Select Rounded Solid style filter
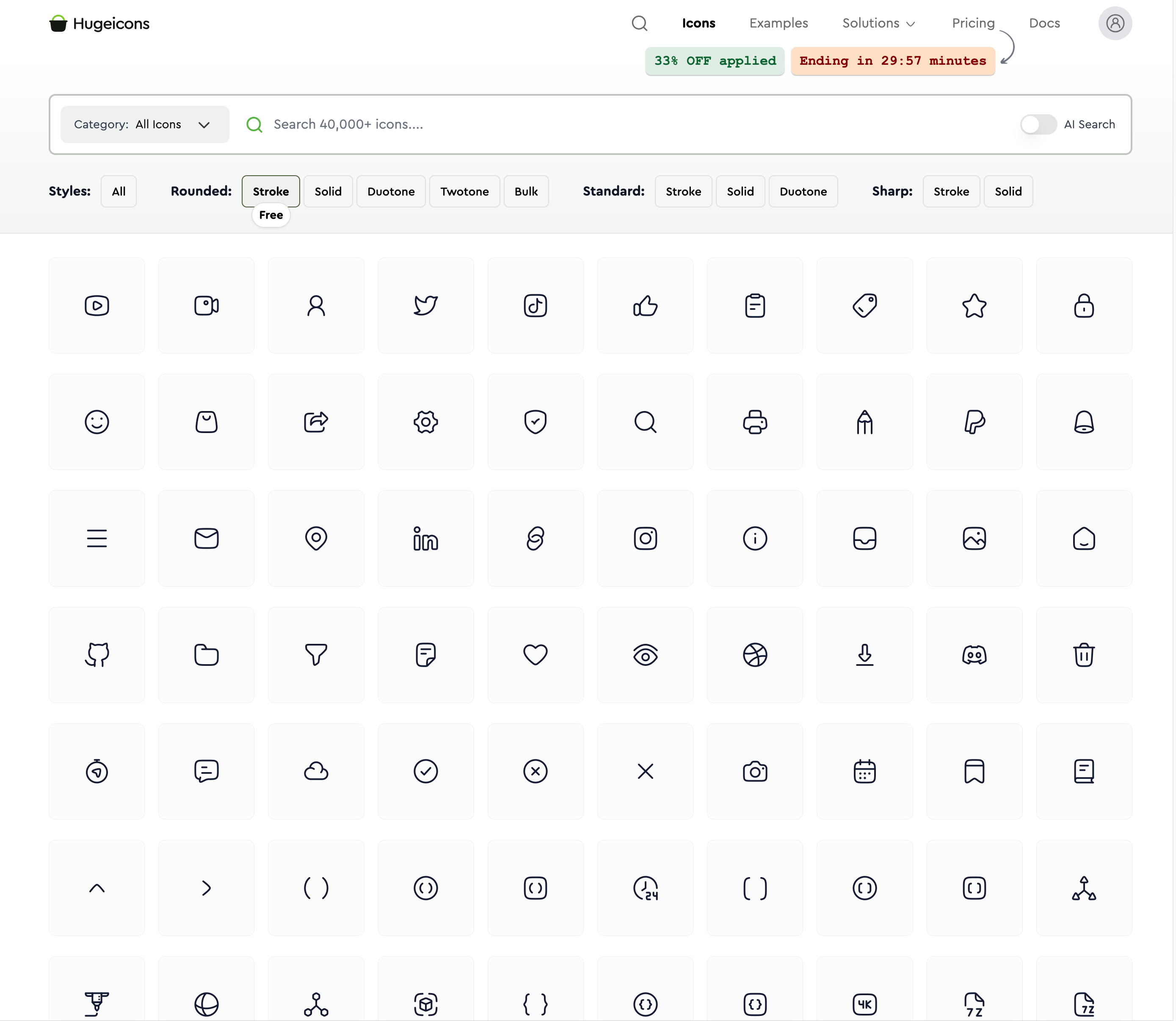Screen dimensions: 1176x1021 (328, 191)
